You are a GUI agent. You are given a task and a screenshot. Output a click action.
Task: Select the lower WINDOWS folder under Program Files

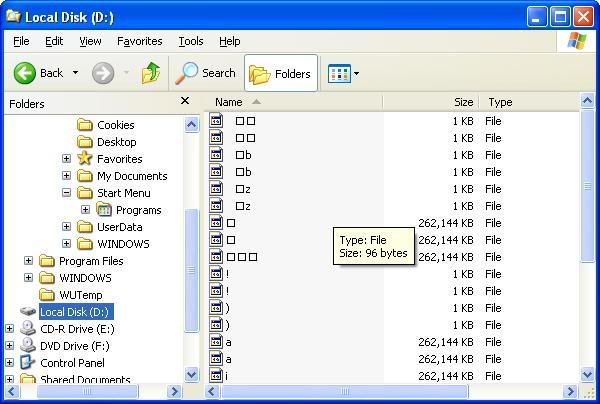(x=85, y=278)
